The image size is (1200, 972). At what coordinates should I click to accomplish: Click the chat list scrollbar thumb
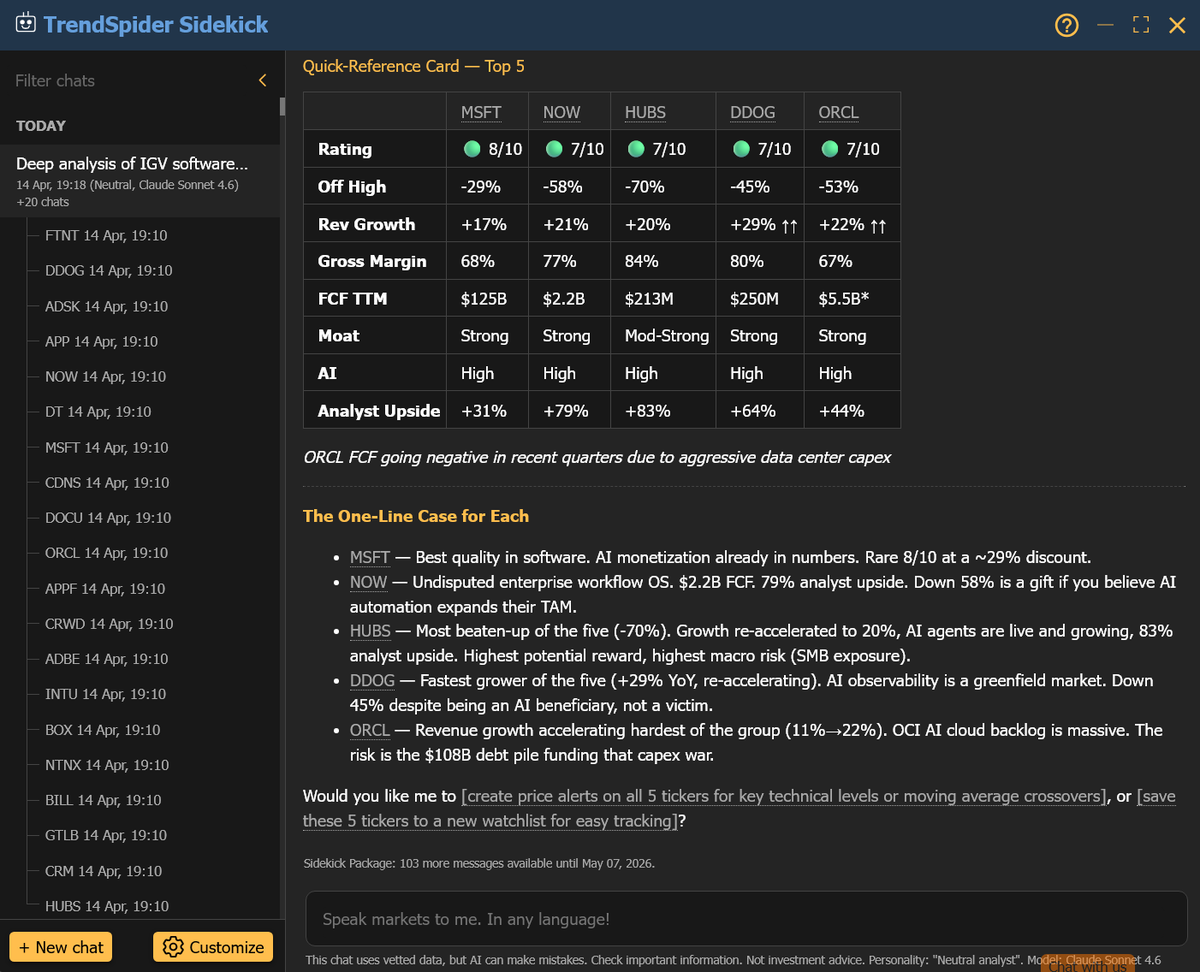tap(283, 107)
